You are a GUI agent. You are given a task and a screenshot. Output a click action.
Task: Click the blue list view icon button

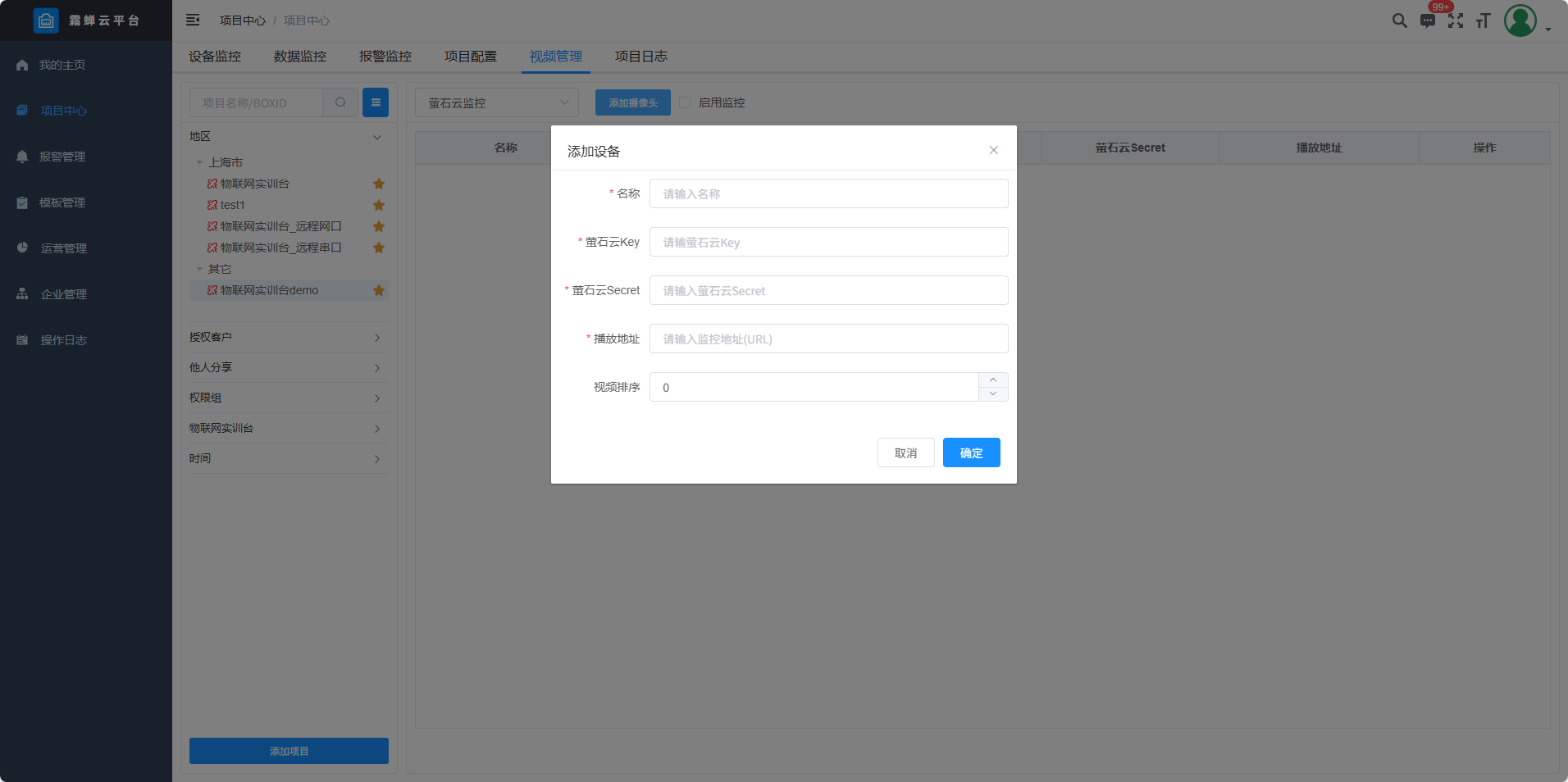[x=376, y=102]
